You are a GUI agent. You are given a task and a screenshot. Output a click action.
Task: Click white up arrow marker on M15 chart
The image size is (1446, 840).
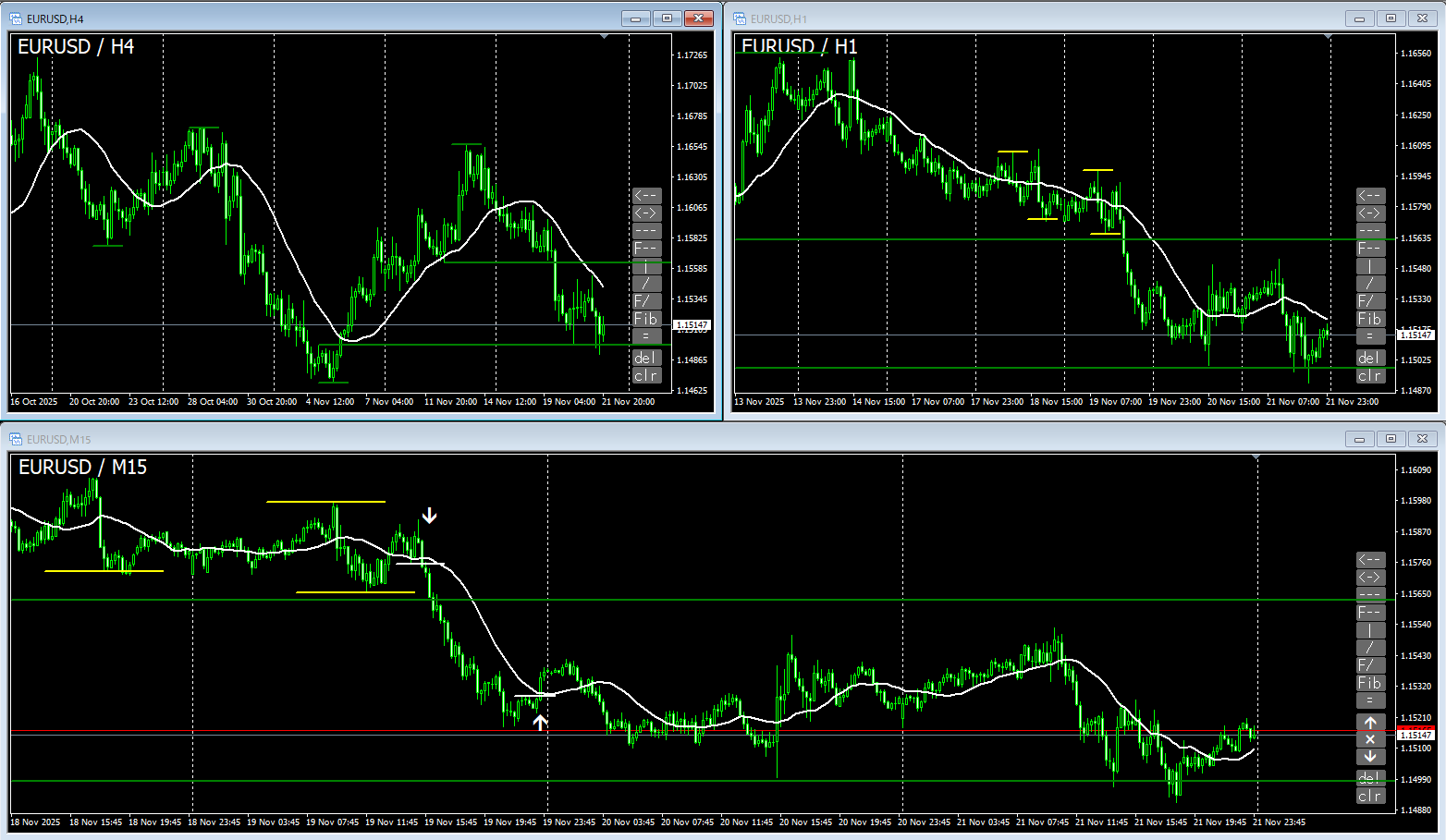540,723
